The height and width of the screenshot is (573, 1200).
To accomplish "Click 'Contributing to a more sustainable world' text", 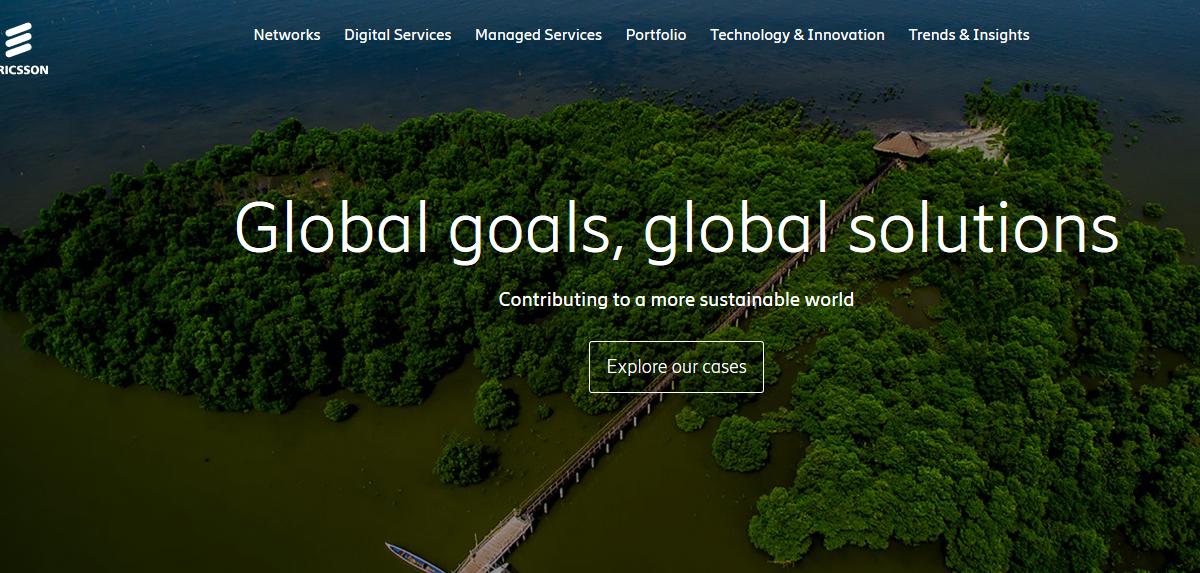I will coord(676,299).
